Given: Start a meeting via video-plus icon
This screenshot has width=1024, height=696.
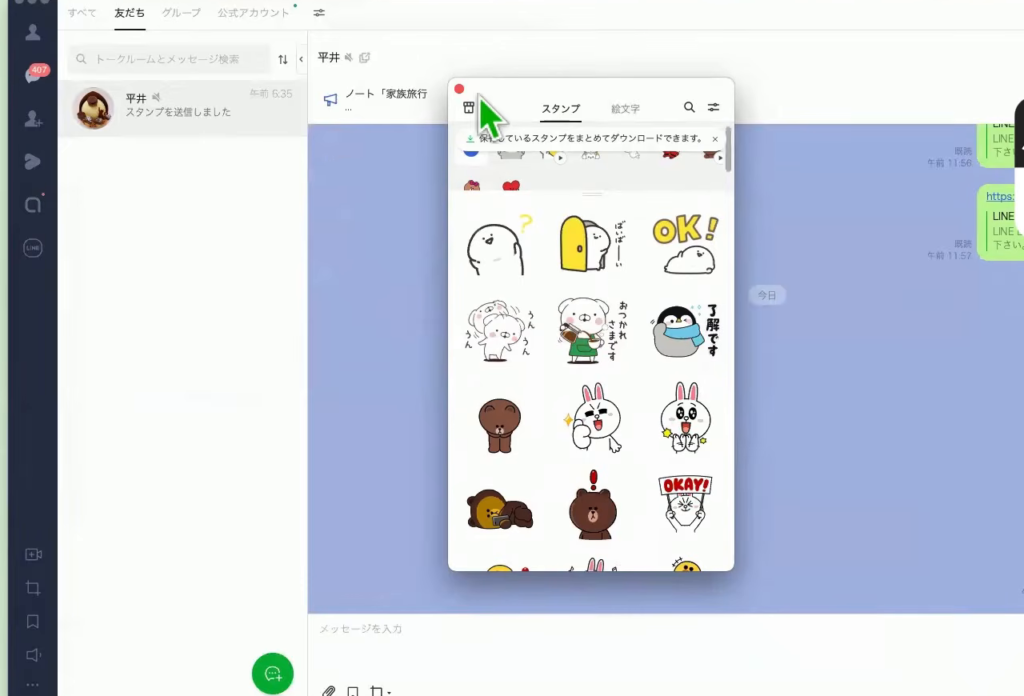Looking at the screenshot, I should coord(33,554).
